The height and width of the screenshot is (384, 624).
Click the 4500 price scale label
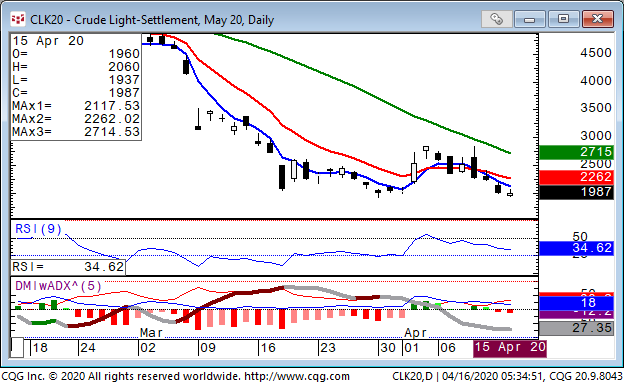click(x=595, y=53)
